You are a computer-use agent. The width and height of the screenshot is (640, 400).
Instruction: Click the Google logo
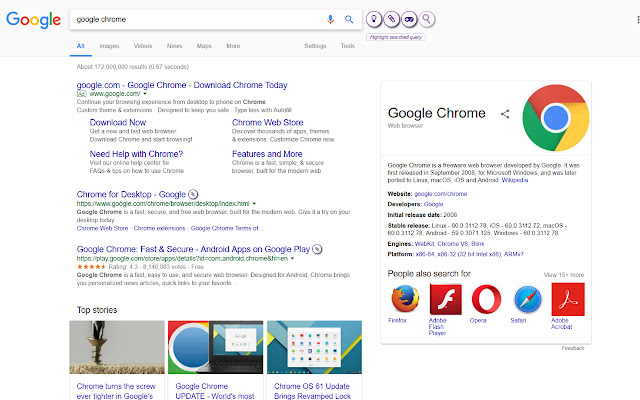(x=33, y=20)
